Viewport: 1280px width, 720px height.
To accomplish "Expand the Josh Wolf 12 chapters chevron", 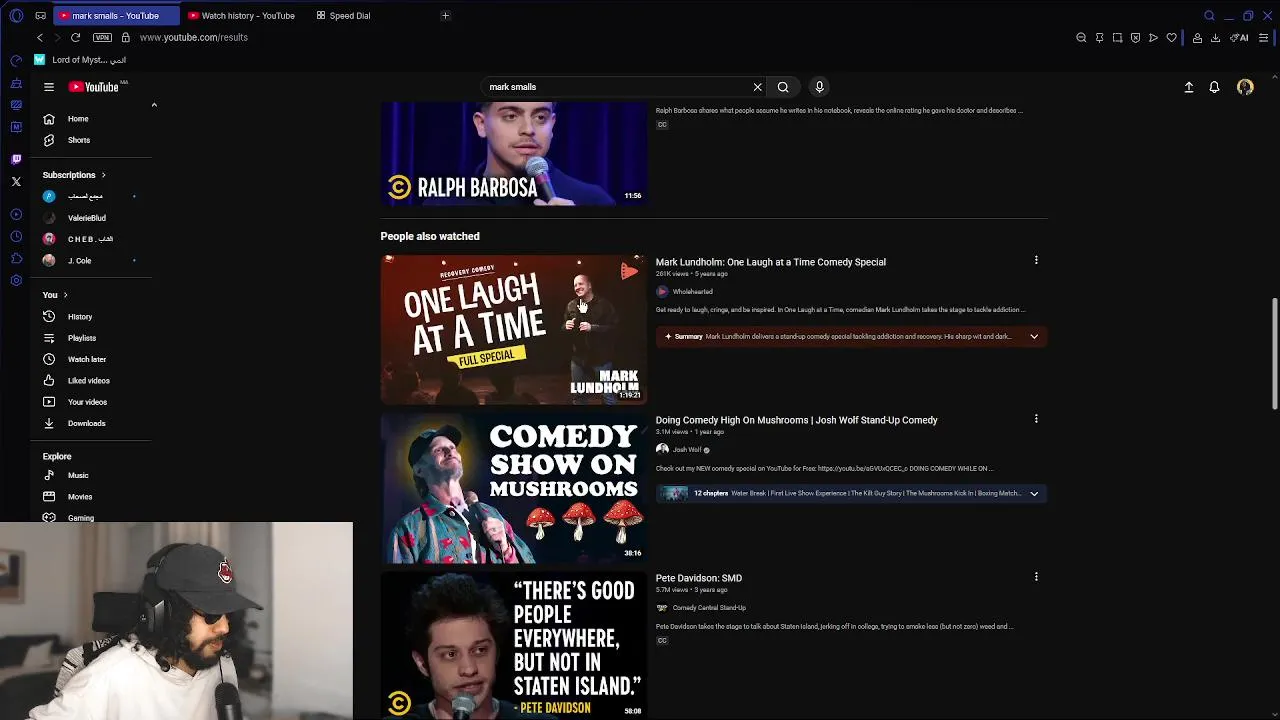I will click(1034, 493).
